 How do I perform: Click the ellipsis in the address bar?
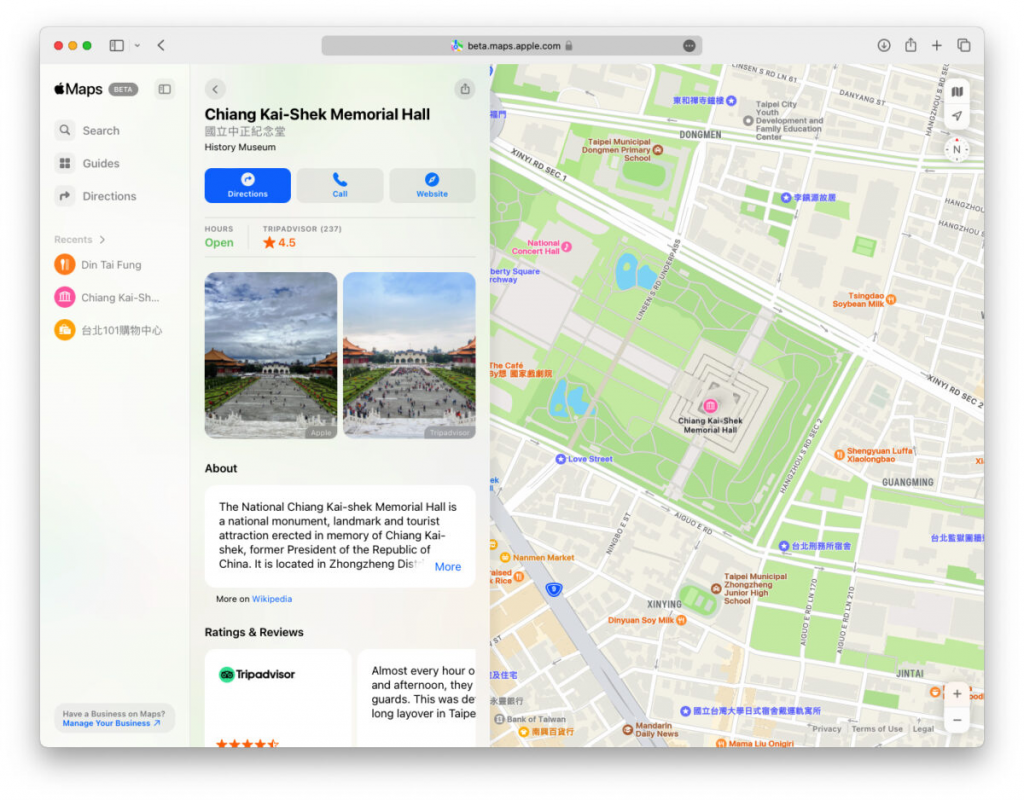[x=687, y=45]
